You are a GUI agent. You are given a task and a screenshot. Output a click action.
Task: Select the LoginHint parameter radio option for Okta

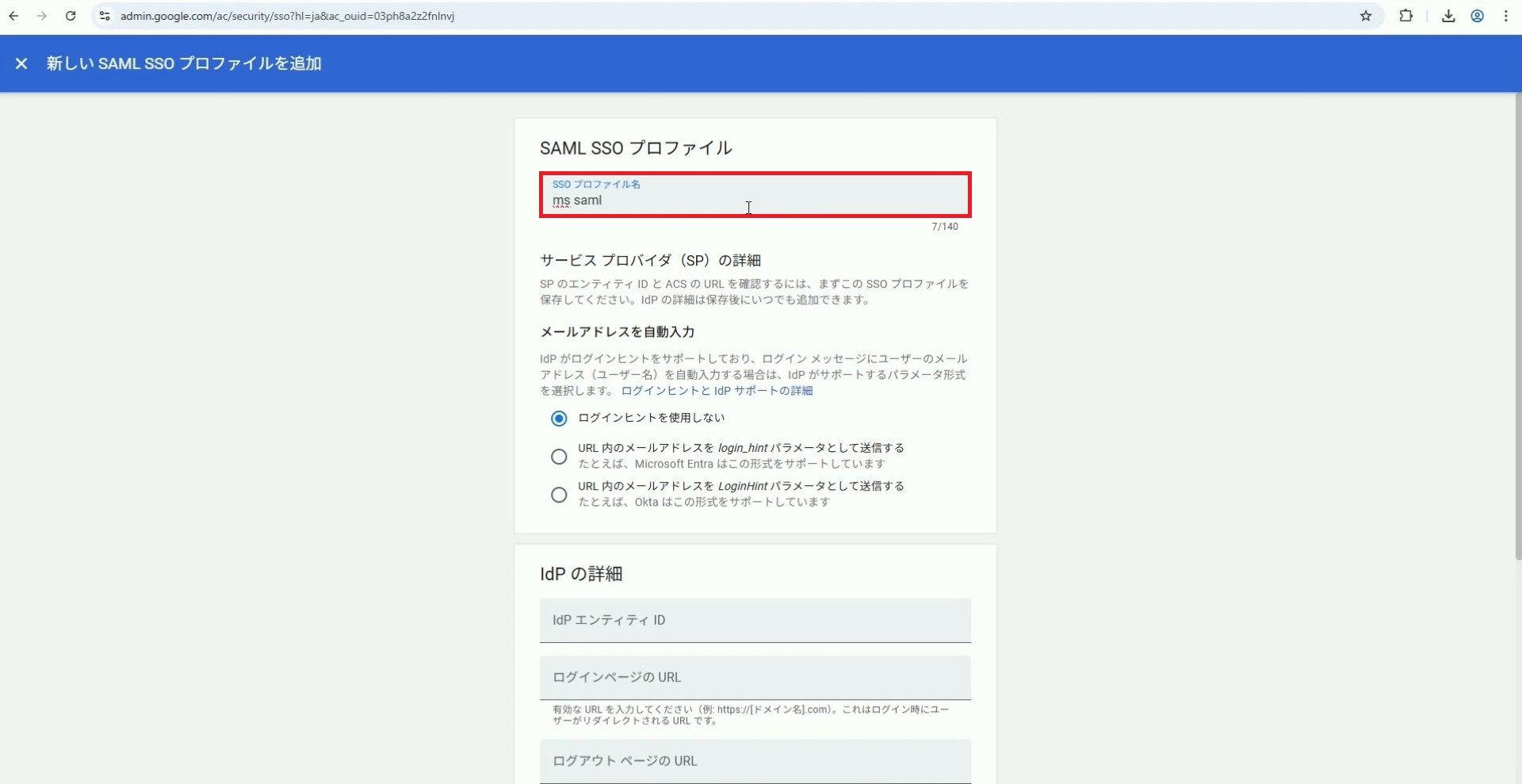point(559,495)
